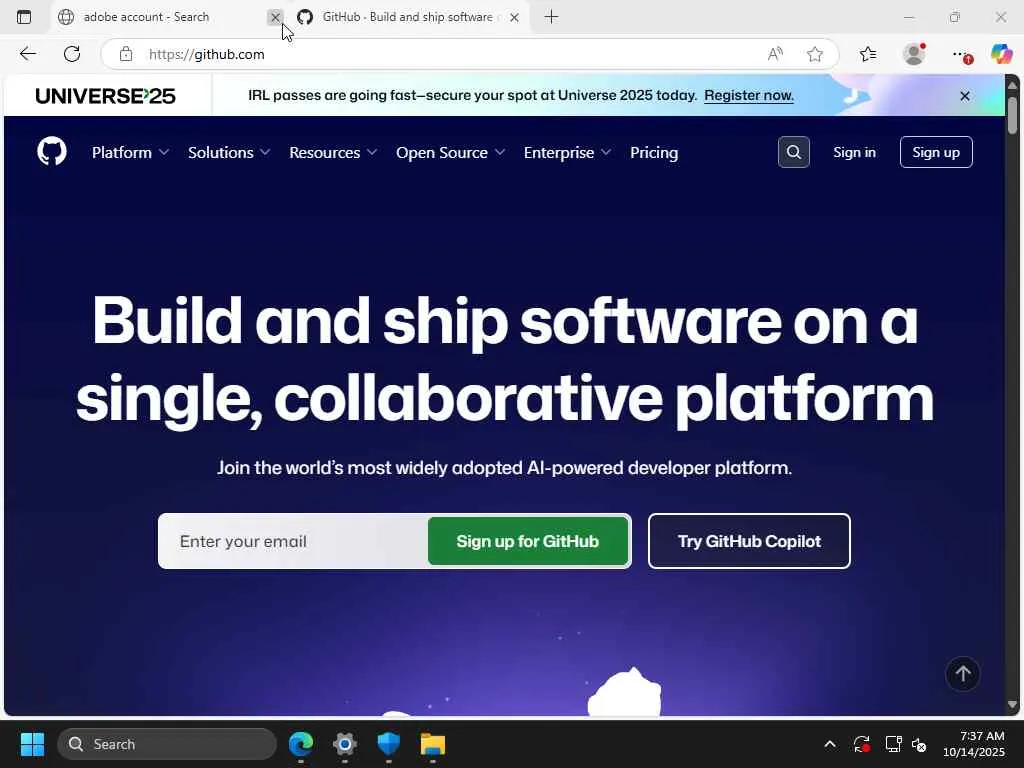Click the muted volume tray icon
1024x768 pixels.
919,744
